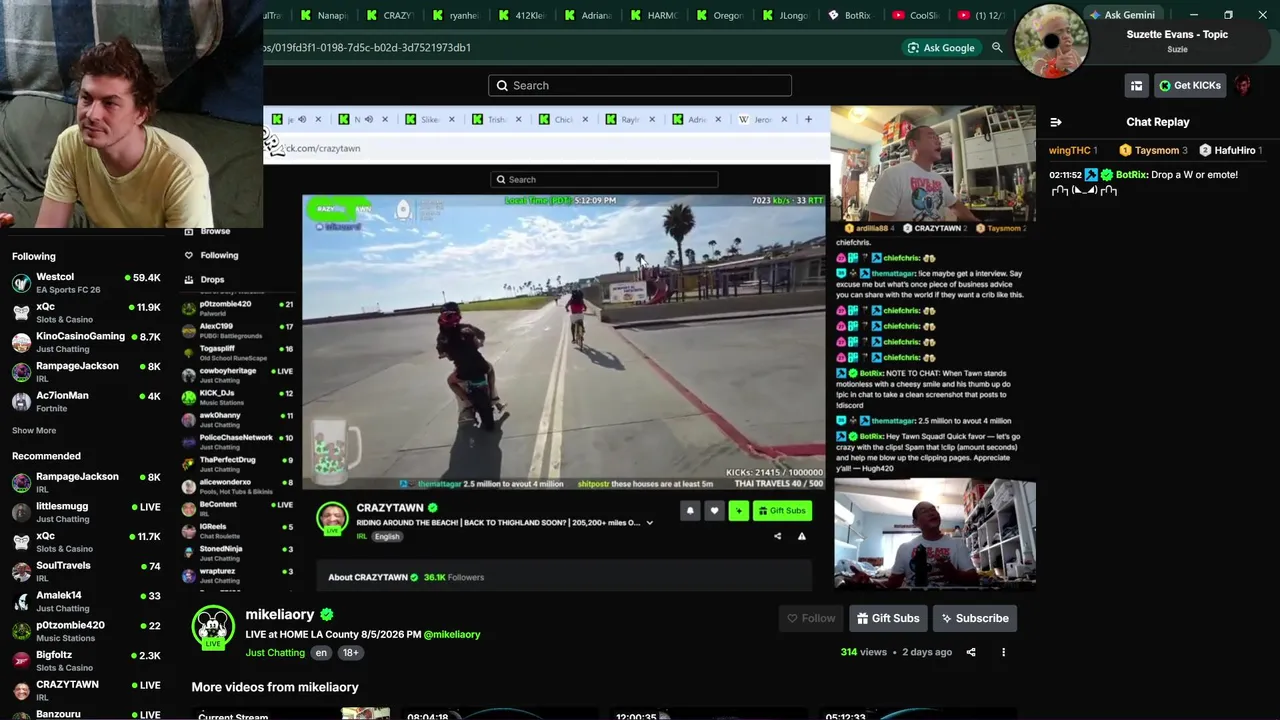Expand the Following list with Show More
Screen dimensions: 1280x720
34,431
